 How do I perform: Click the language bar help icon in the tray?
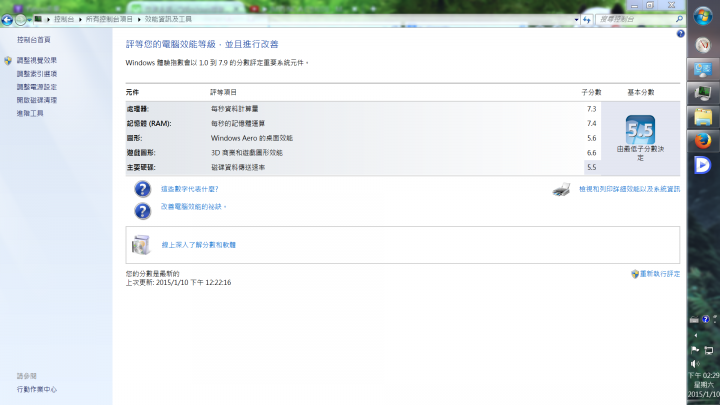705,320
